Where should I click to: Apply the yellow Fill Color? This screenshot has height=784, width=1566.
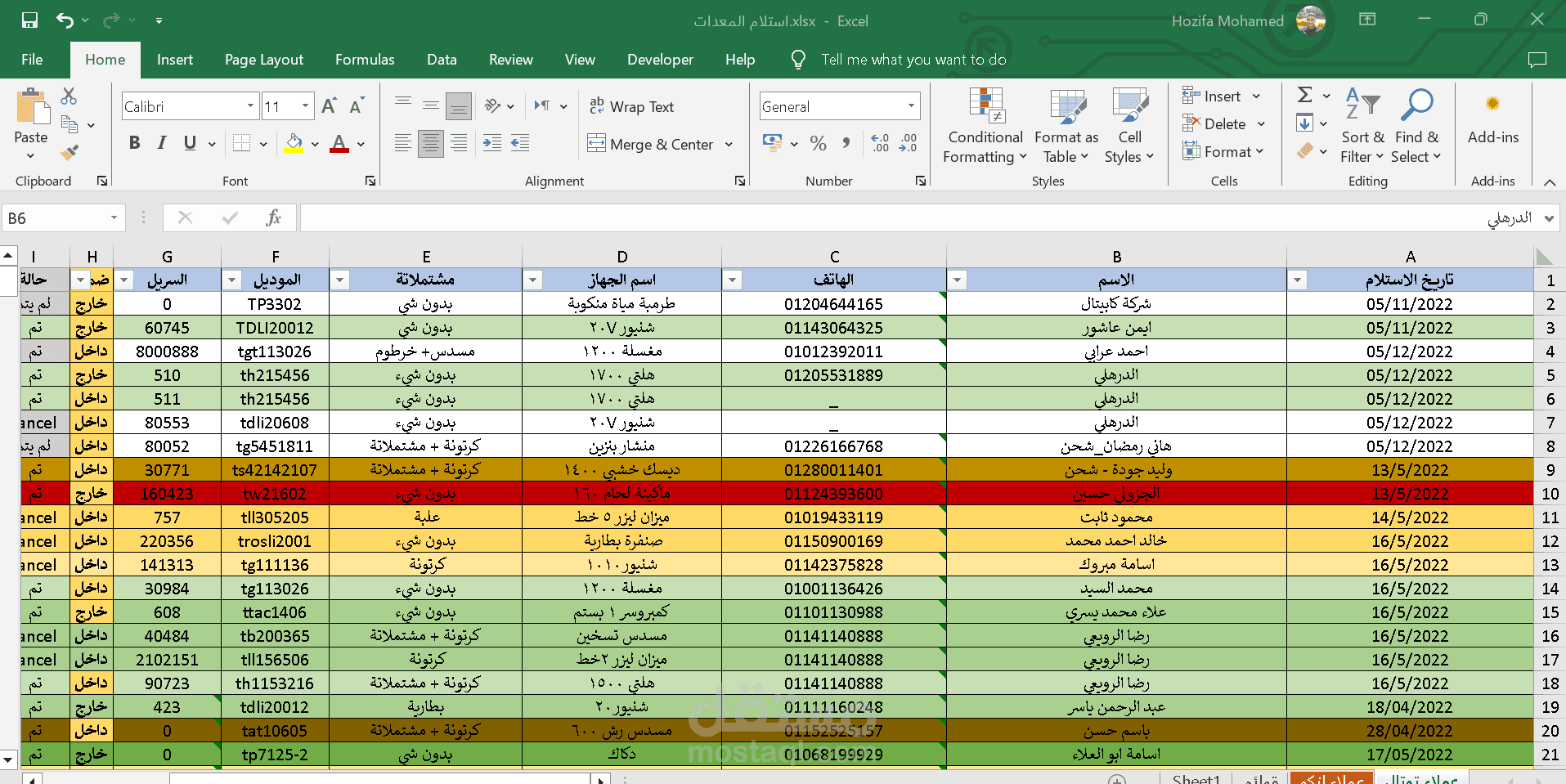(294, 143)
